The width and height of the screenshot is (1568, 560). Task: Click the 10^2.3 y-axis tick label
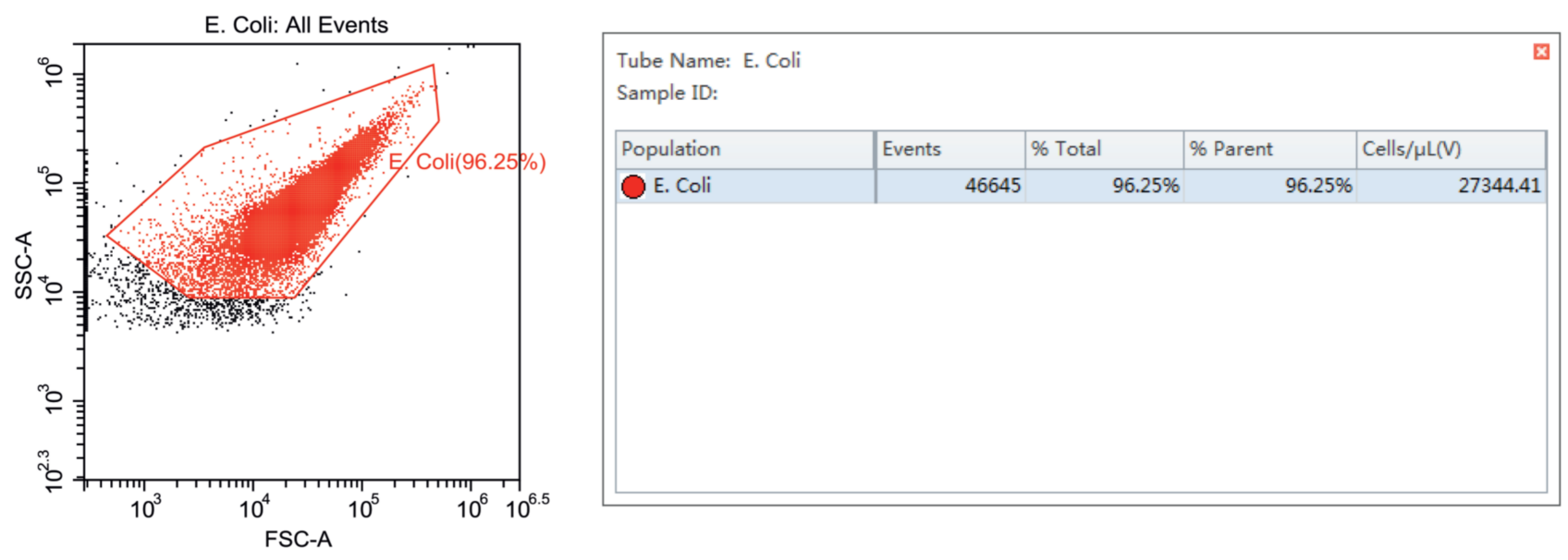[x=54, y=471]
